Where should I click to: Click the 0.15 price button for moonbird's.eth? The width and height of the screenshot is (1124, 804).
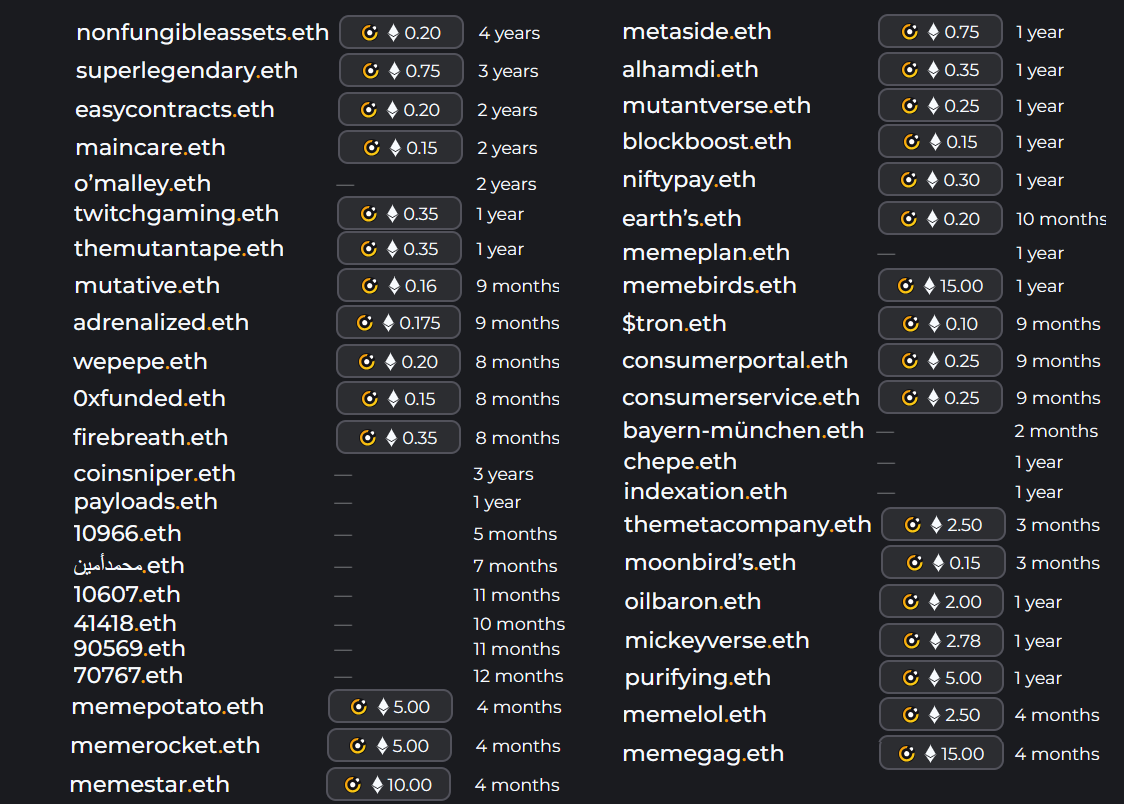click(x=943, y=563)
